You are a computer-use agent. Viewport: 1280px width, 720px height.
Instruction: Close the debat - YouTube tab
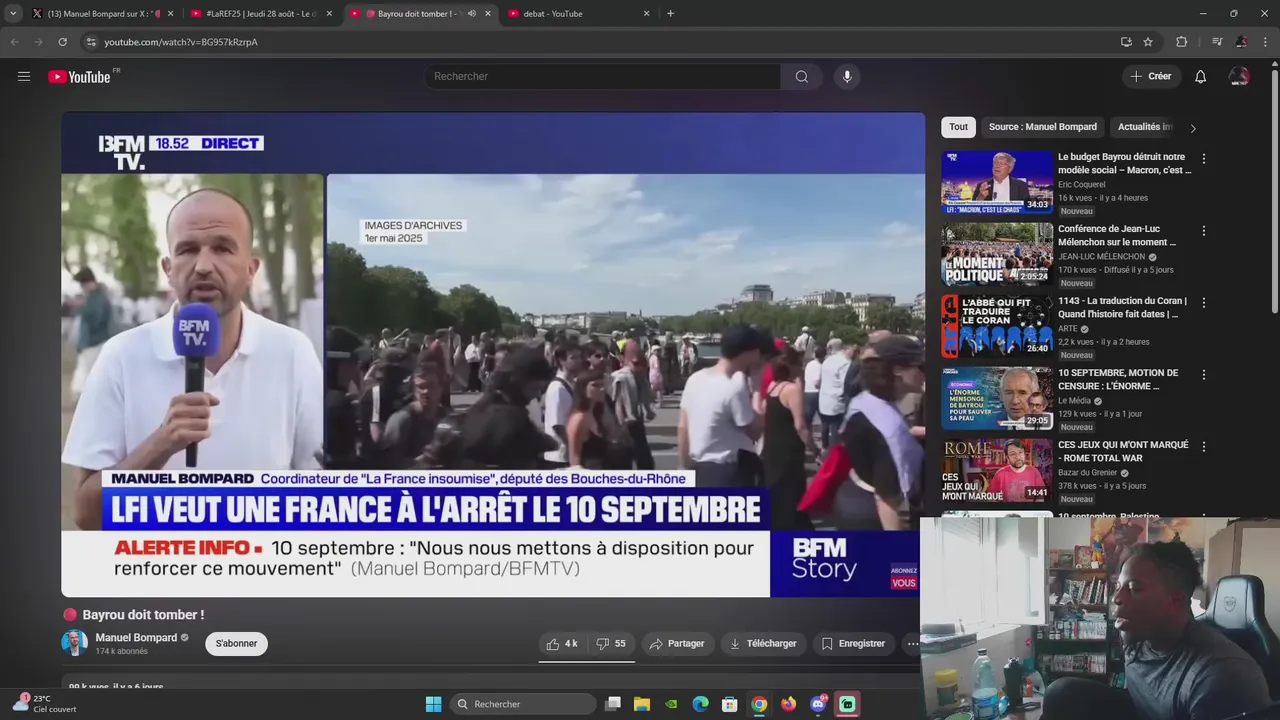pos(646,14)
